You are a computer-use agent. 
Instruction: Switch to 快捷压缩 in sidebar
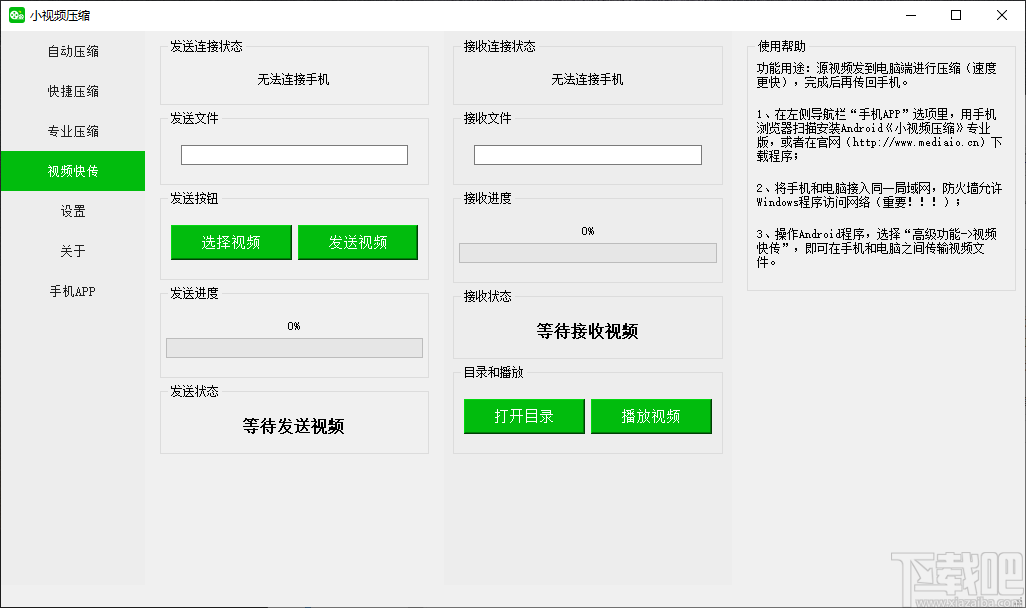(x=73, y=91)
